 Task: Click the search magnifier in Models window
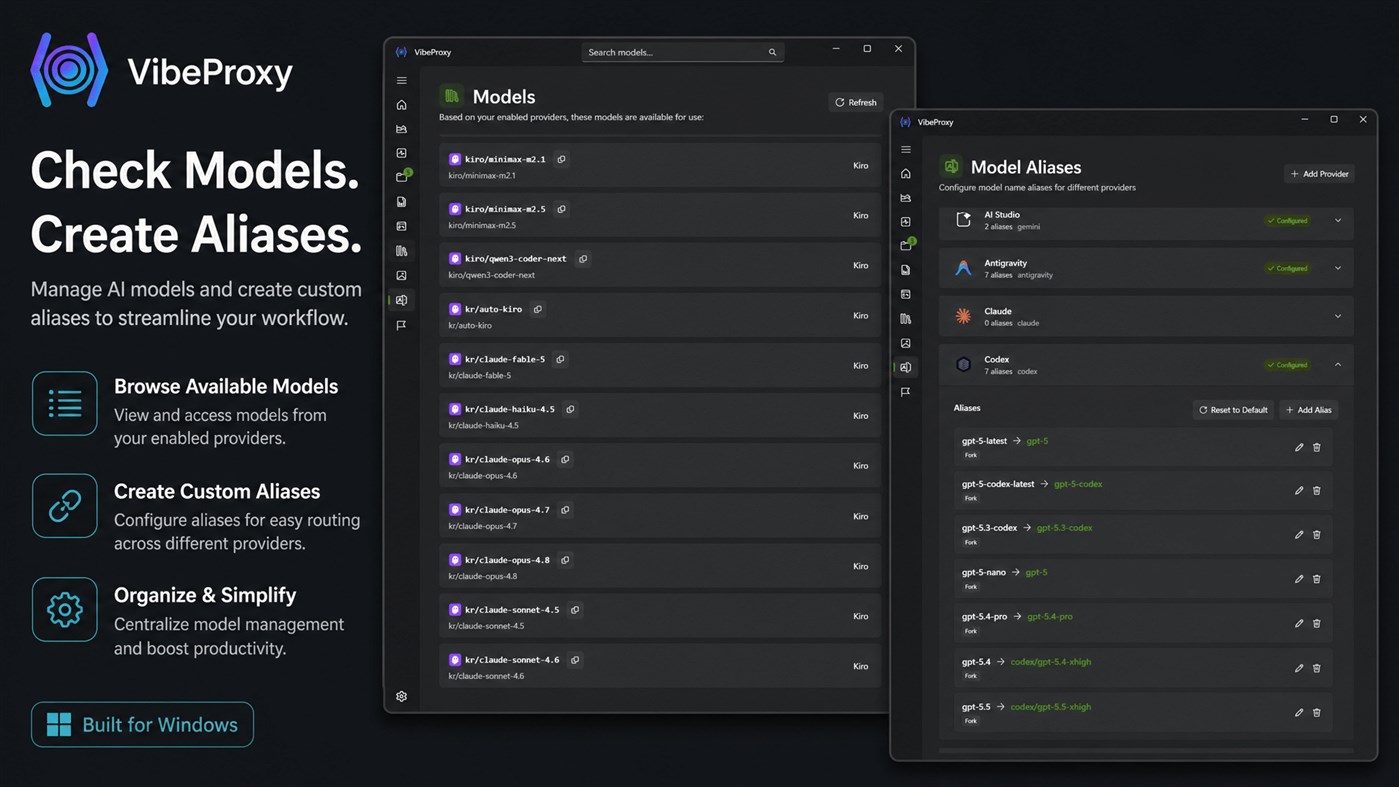(x=772, y=52)
